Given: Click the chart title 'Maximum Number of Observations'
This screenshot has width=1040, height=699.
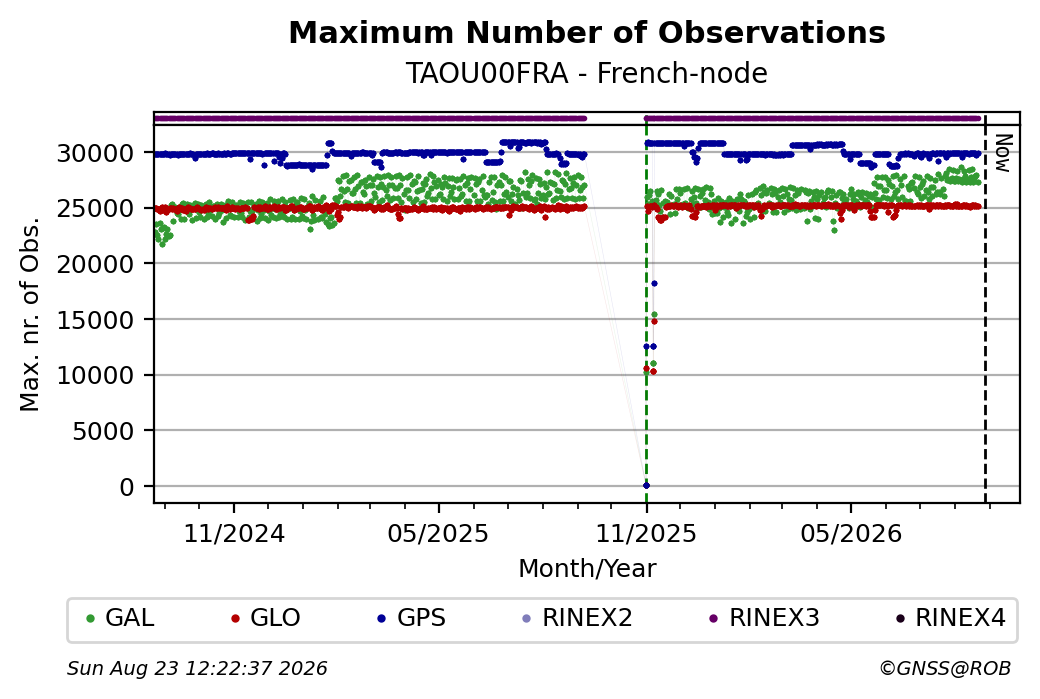Looking at the screenshot, I should coord(587,32).
